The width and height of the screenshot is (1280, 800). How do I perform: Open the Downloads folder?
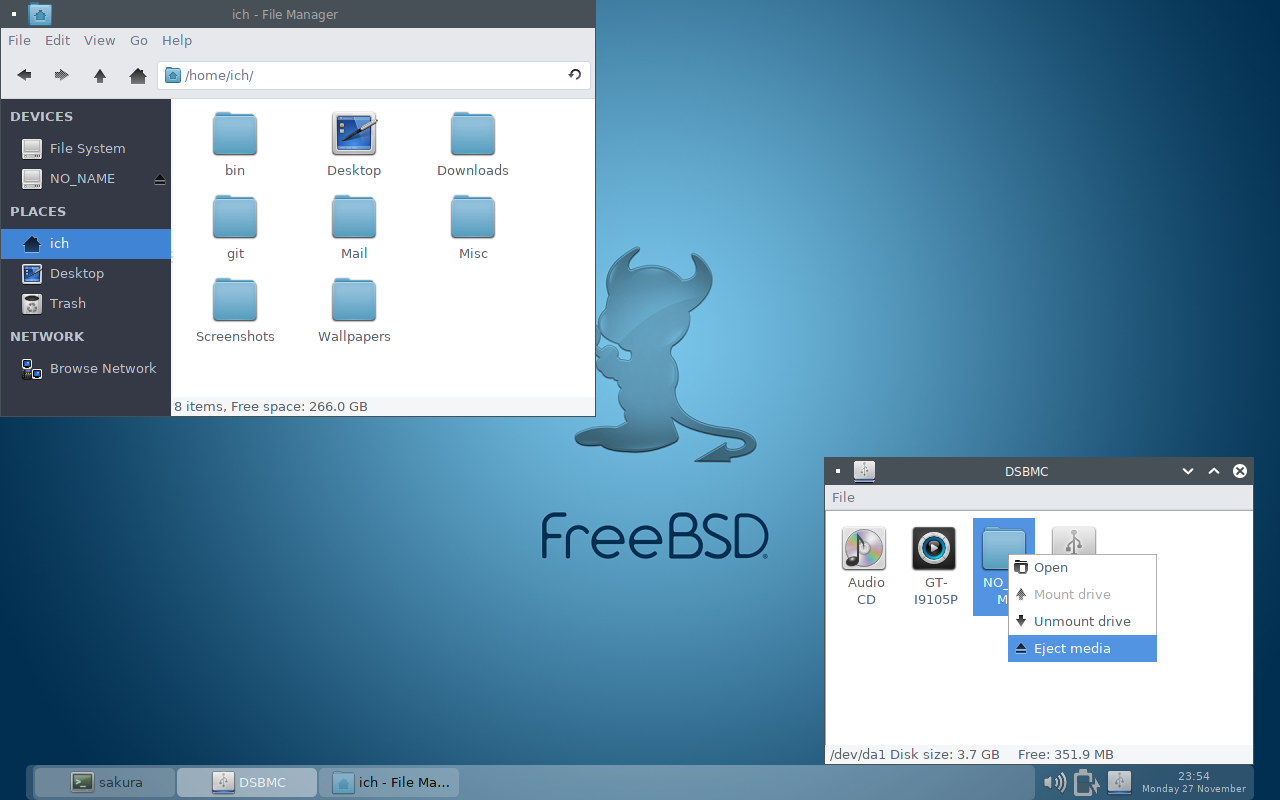pos(472,145)
